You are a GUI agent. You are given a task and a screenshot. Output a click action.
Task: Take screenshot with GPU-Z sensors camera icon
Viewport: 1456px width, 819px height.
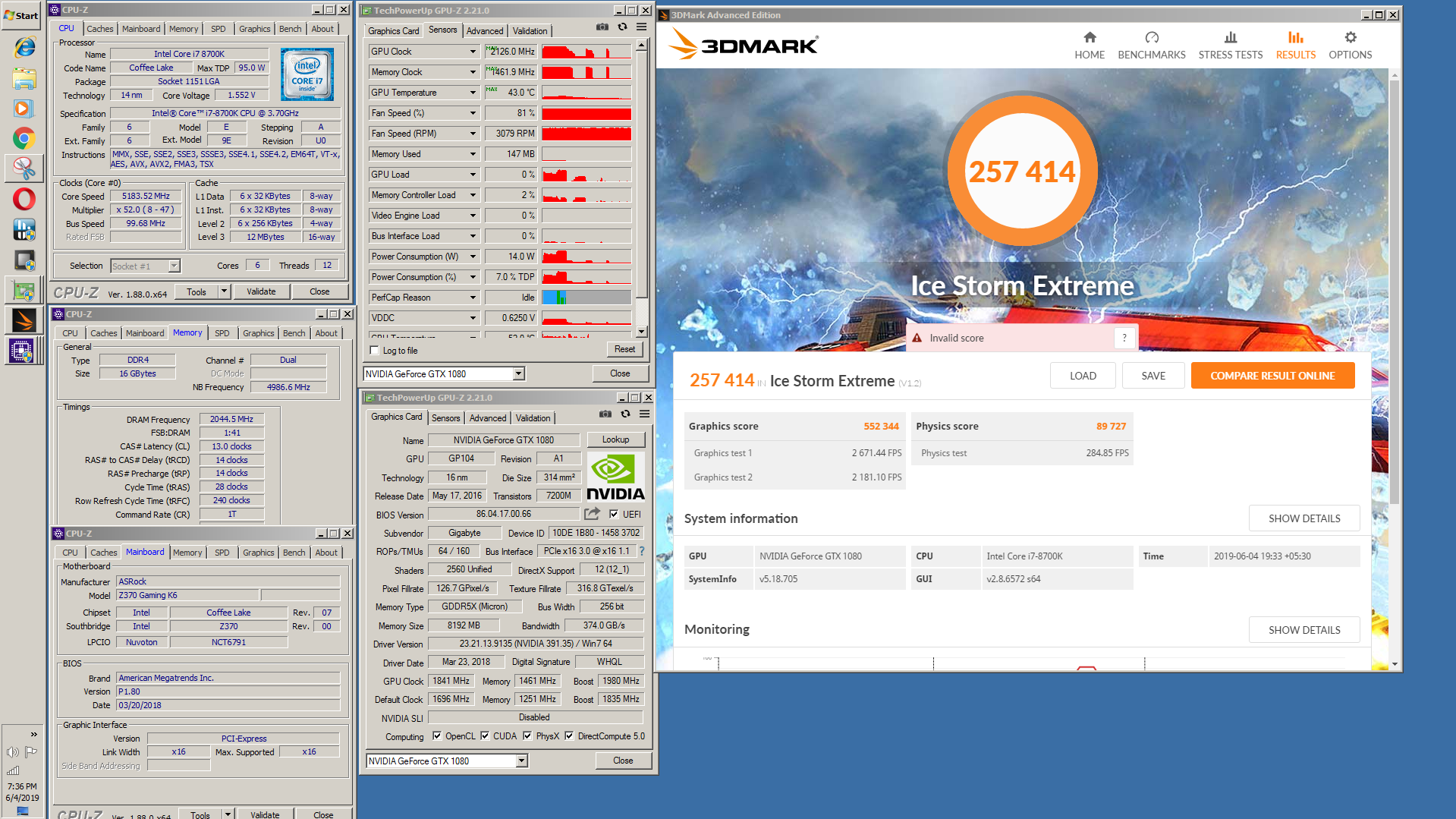tap(602, 27)
